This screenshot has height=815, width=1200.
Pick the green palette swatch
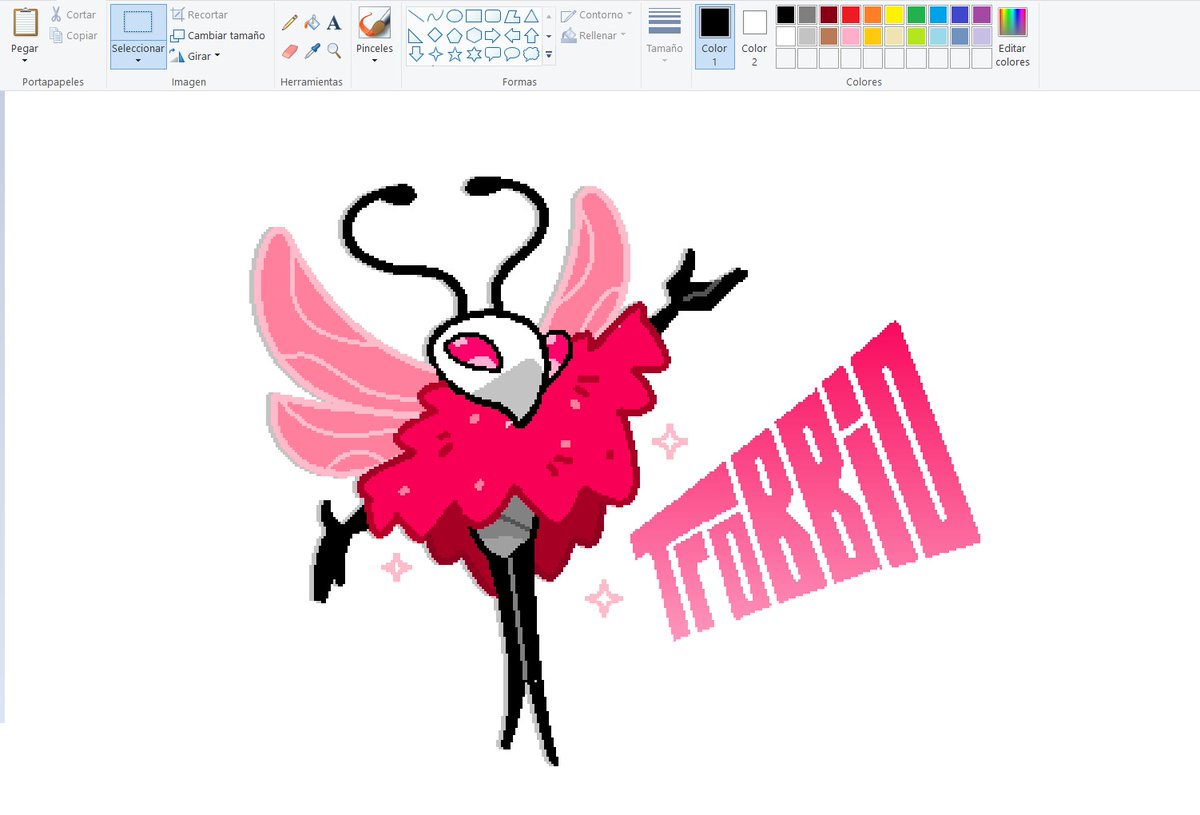917,15
